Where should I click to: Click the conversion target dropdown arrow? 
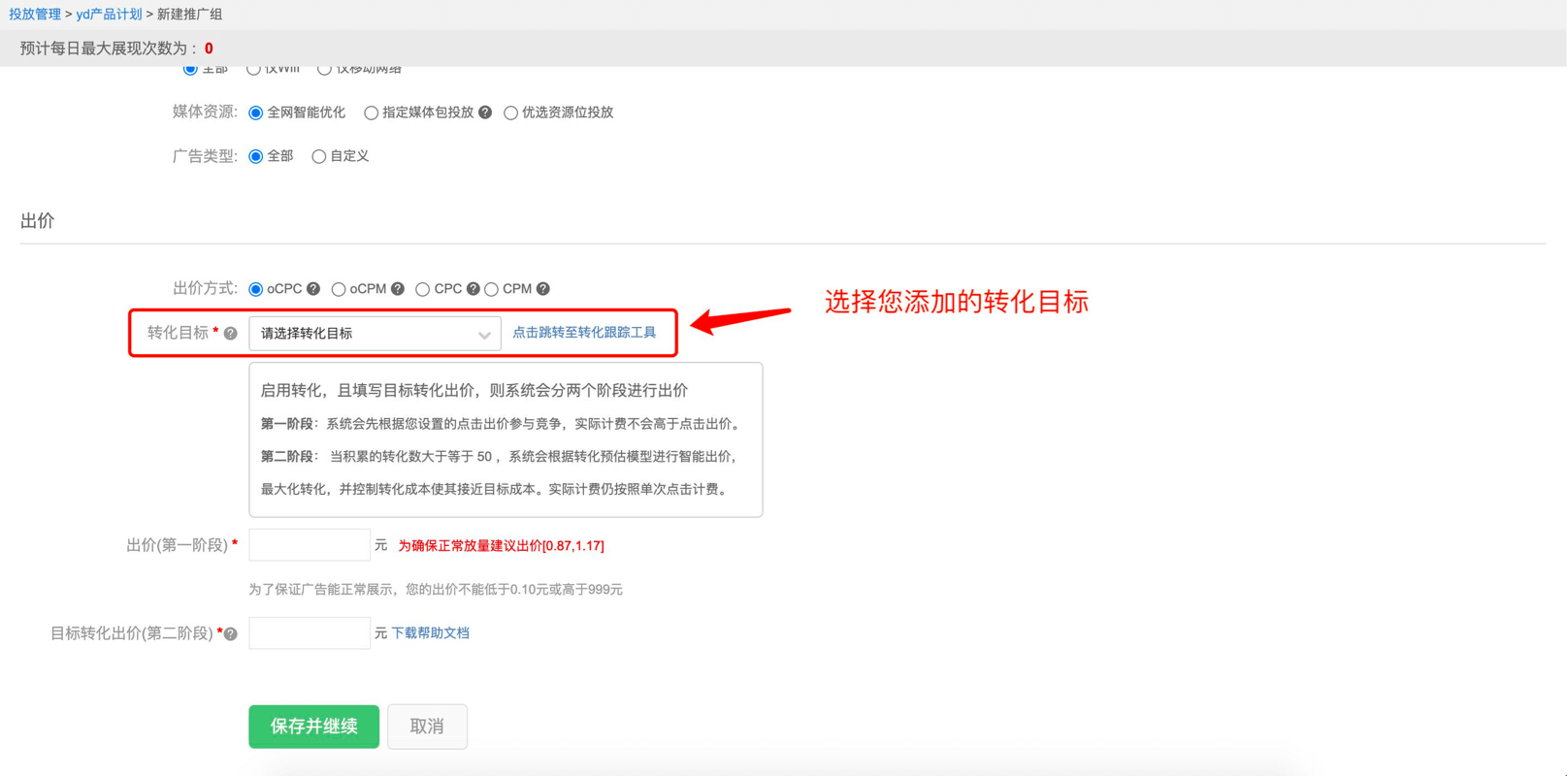tap(484, 335)
